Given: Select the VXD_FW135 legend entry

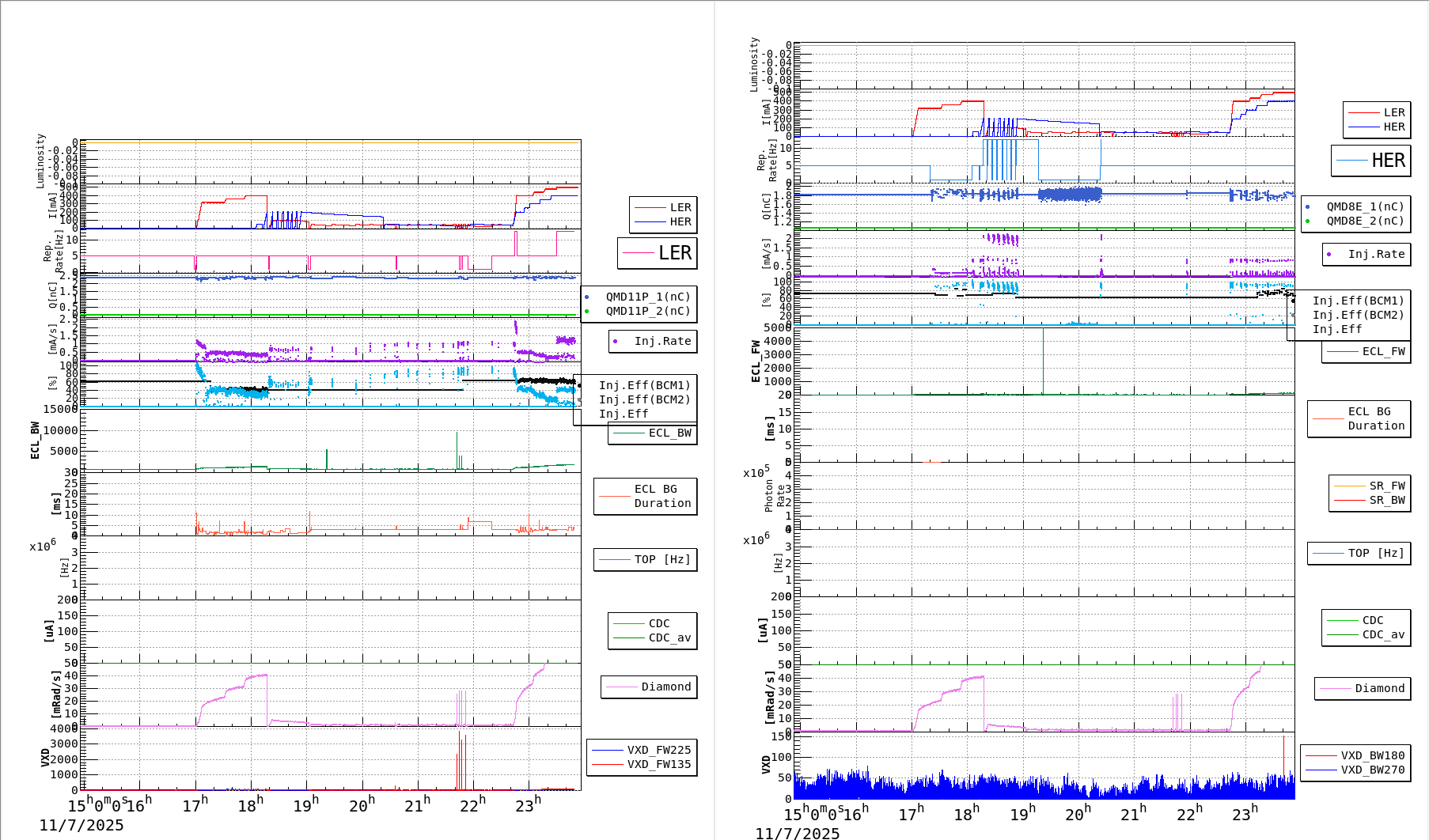Looking at the screenshot, I should coord(658,764).
